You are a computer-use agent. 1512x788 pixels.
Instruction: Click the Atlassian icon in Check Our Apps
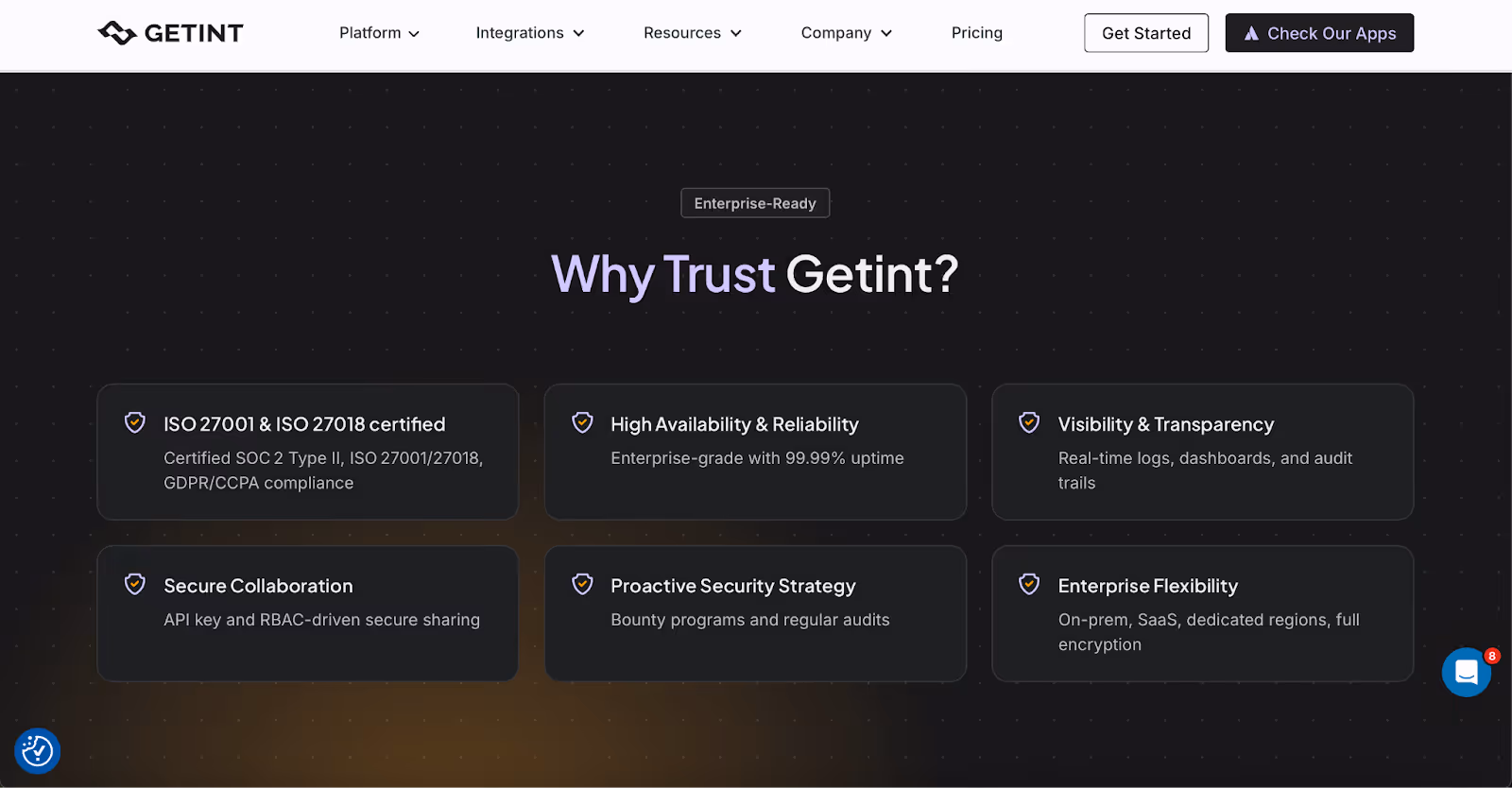(x=1251, y=34)
